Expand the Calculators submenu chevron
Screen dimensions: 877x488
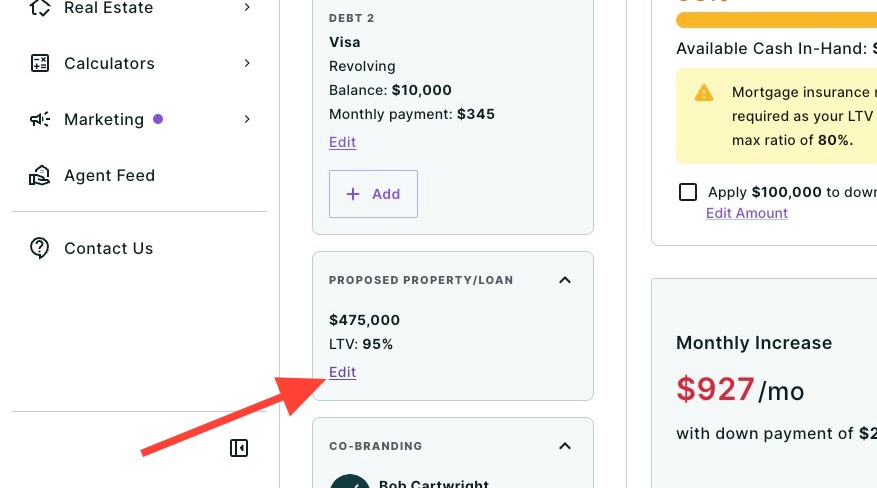click(x=247, y=63)
